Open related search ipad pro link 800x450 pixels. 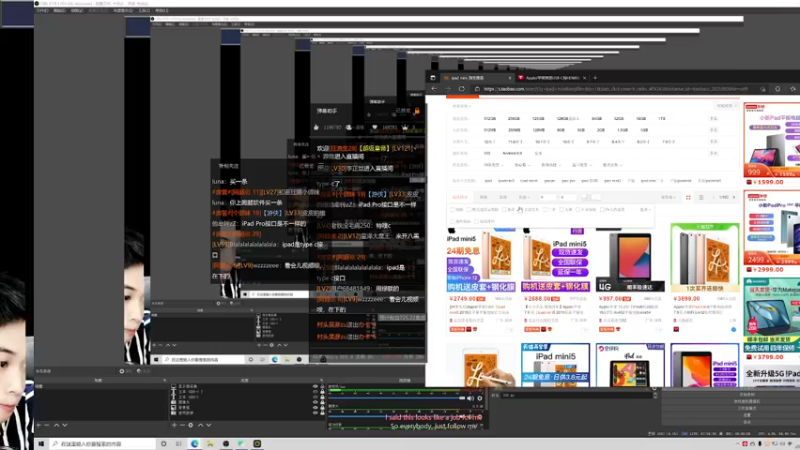coord(568,181)
